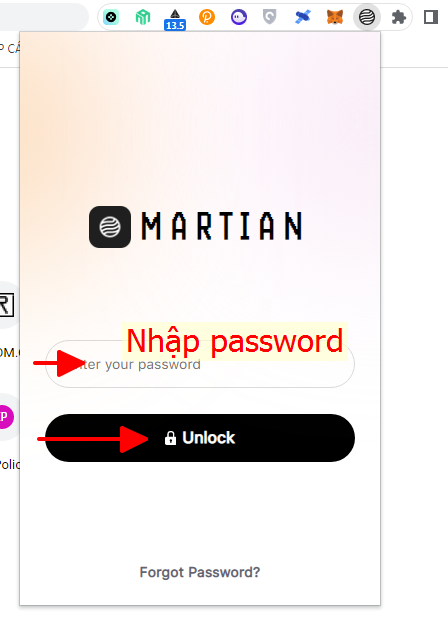Open the teal extension with black circle icon
The height and width of the screenshot is (641, 448).
point(111,17)
